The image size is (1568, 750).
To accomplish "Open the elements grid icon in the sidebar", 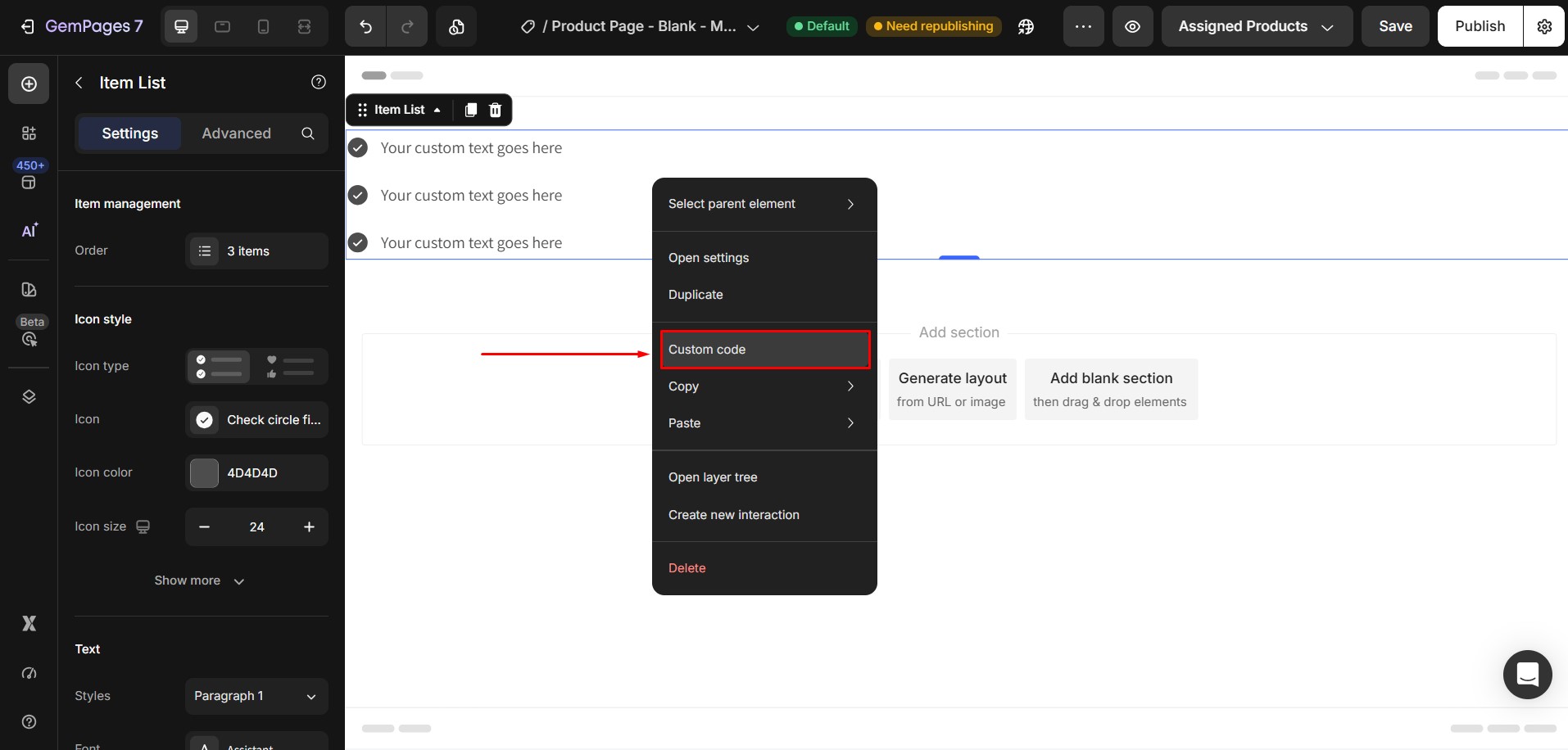I will click(29, 133).
